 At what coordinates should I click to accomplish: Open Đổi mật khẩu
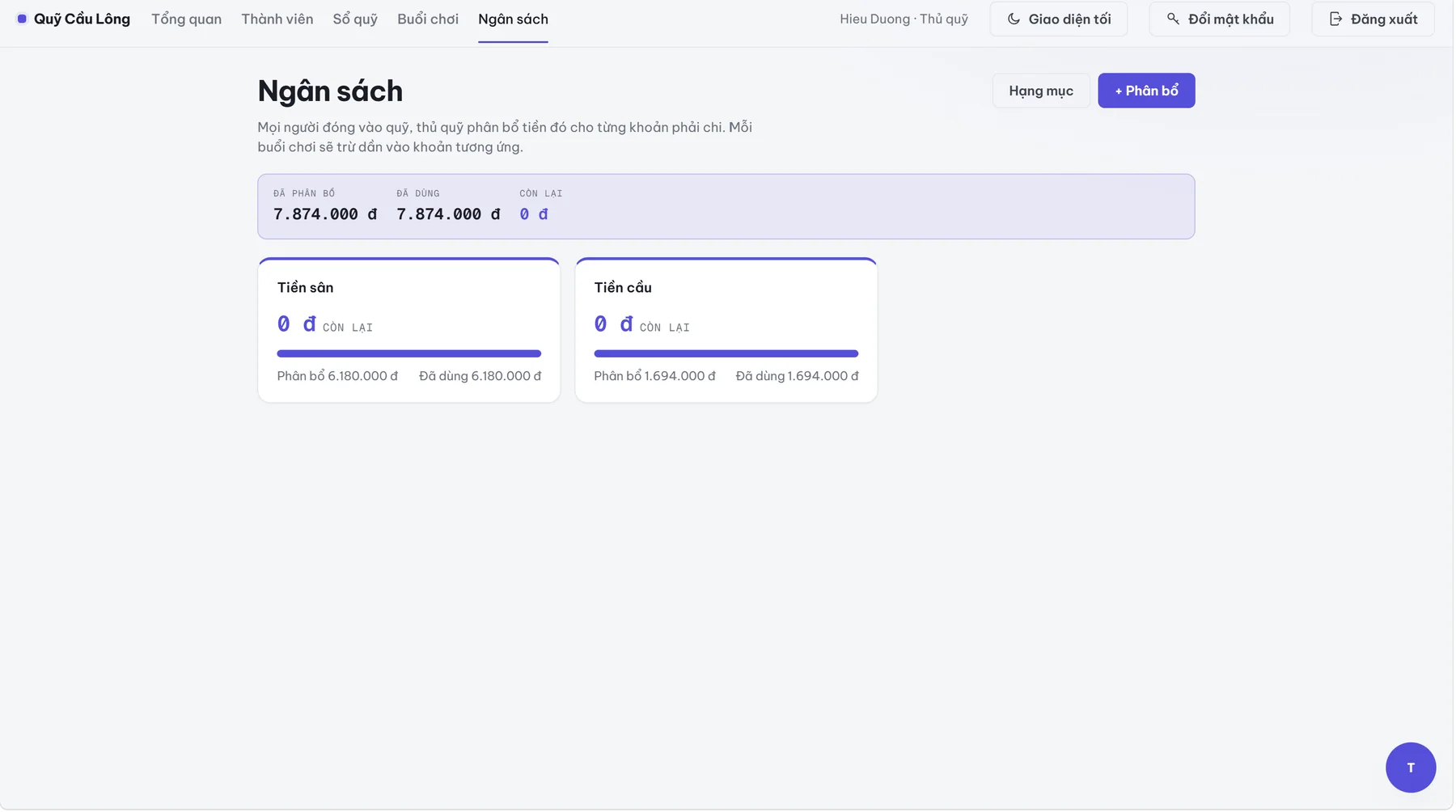(x=1221, y=19)
